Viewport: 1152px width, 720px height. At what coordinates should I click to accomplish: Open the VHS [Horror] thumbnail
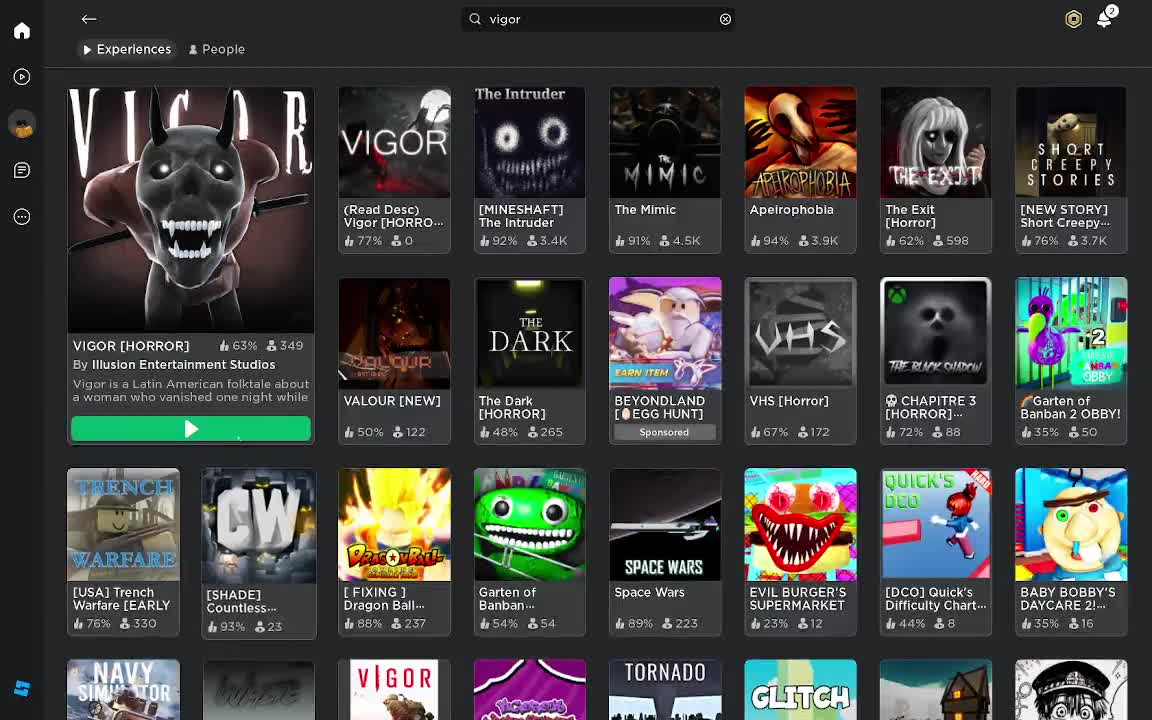pyautogui.click(x=800, y=334)
